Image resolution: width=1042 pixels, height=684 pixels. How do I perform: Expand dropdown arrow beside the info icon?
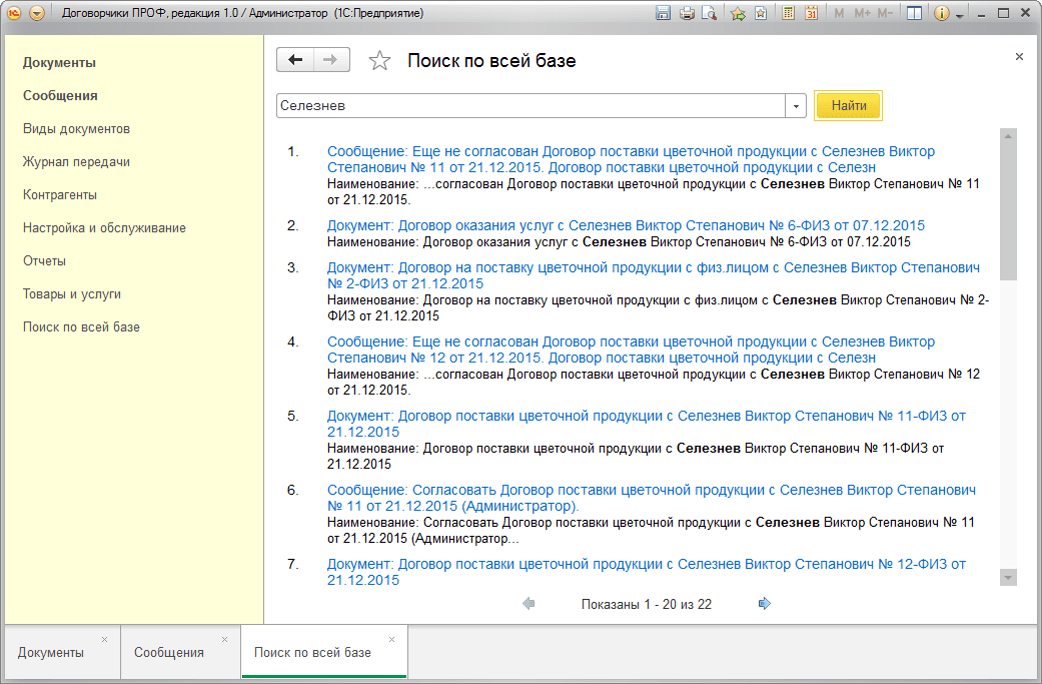(960, 15)
